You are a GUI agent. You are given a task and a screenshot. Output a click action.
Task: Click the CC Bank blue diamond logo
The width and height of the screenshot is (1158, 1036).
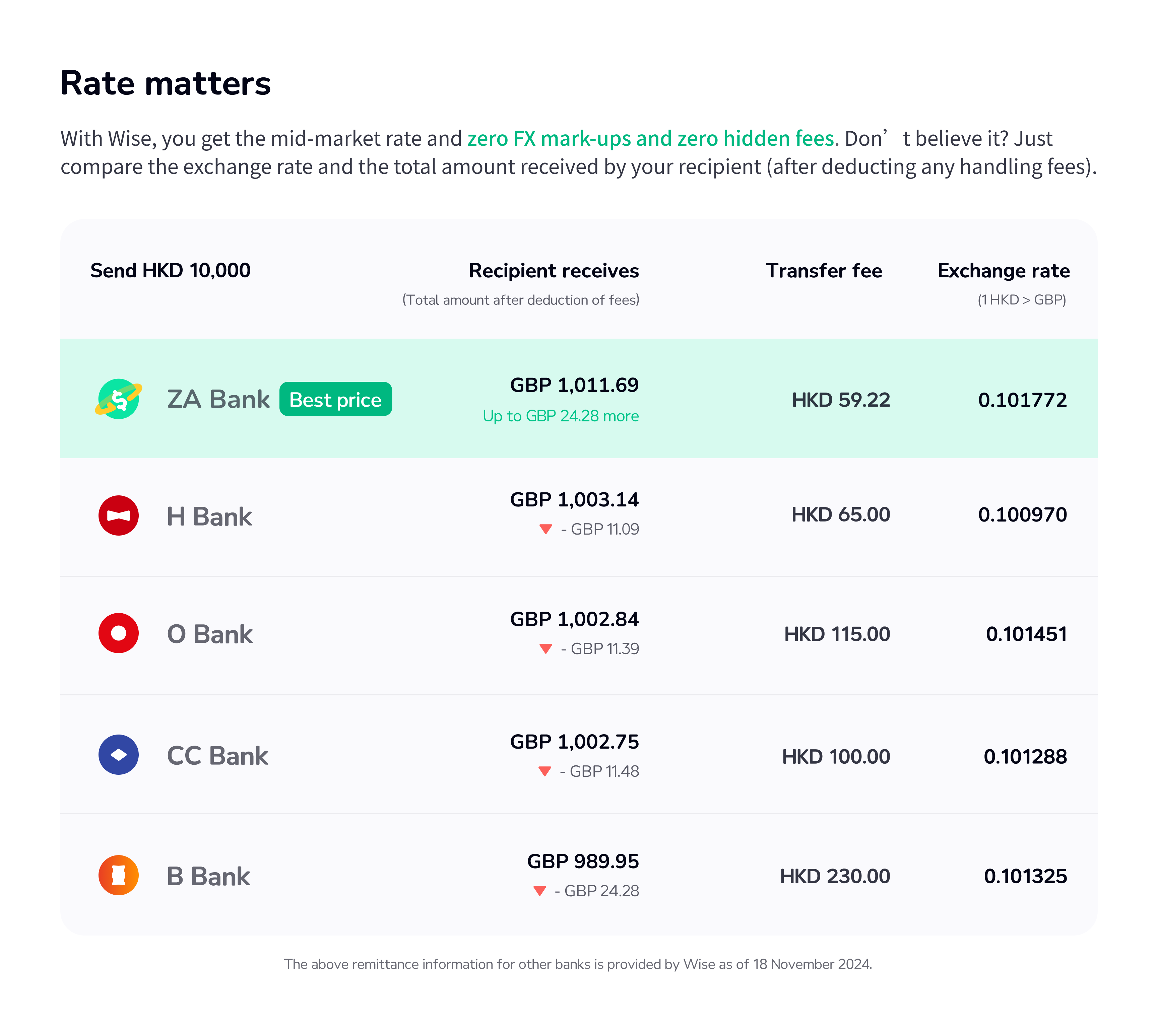(118, 755)
